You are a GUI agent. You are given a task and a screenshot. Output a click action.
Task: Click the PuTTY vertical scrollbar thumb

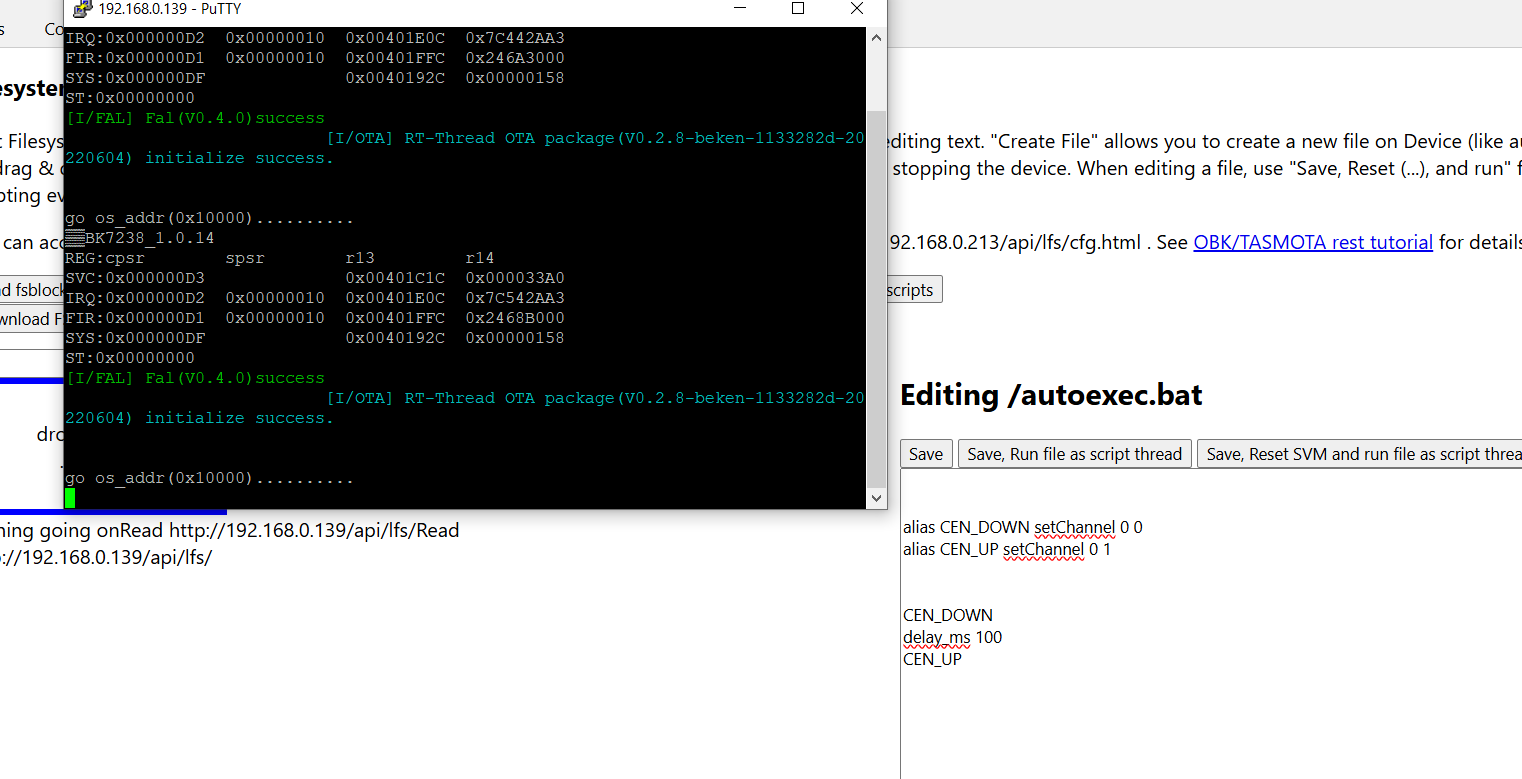[x=876, y=298]
